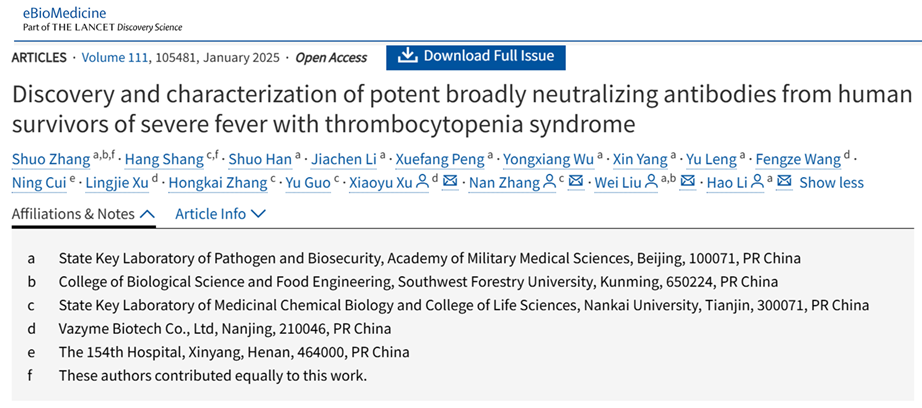
Task: Click the eBioMedicine journal logo
Action: [60, 13]
